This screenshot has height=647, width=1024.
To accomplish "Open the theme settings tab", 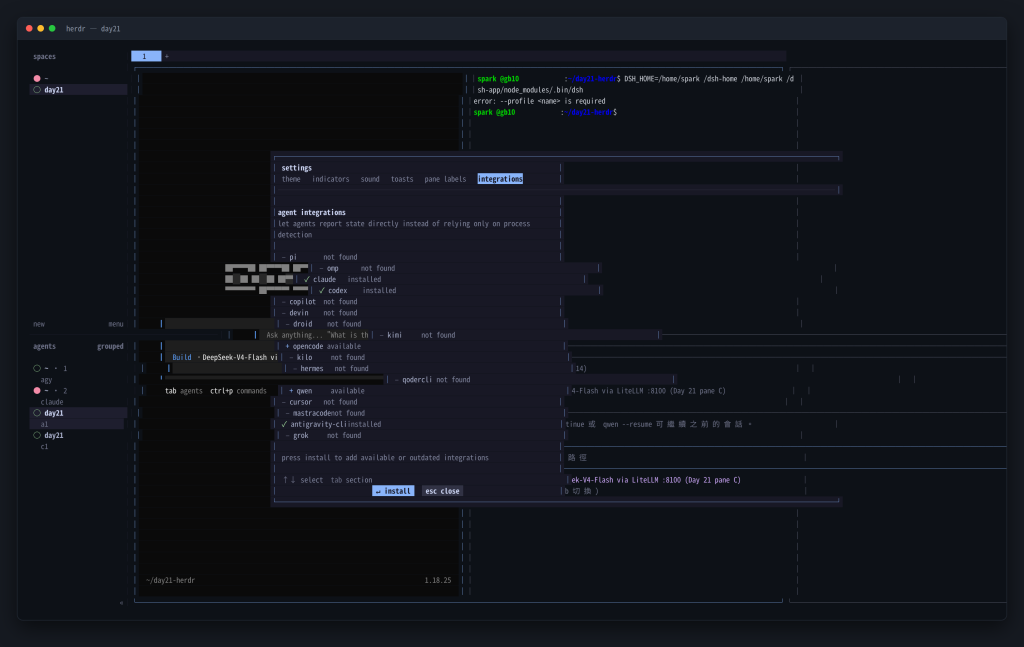I will 291,179.
